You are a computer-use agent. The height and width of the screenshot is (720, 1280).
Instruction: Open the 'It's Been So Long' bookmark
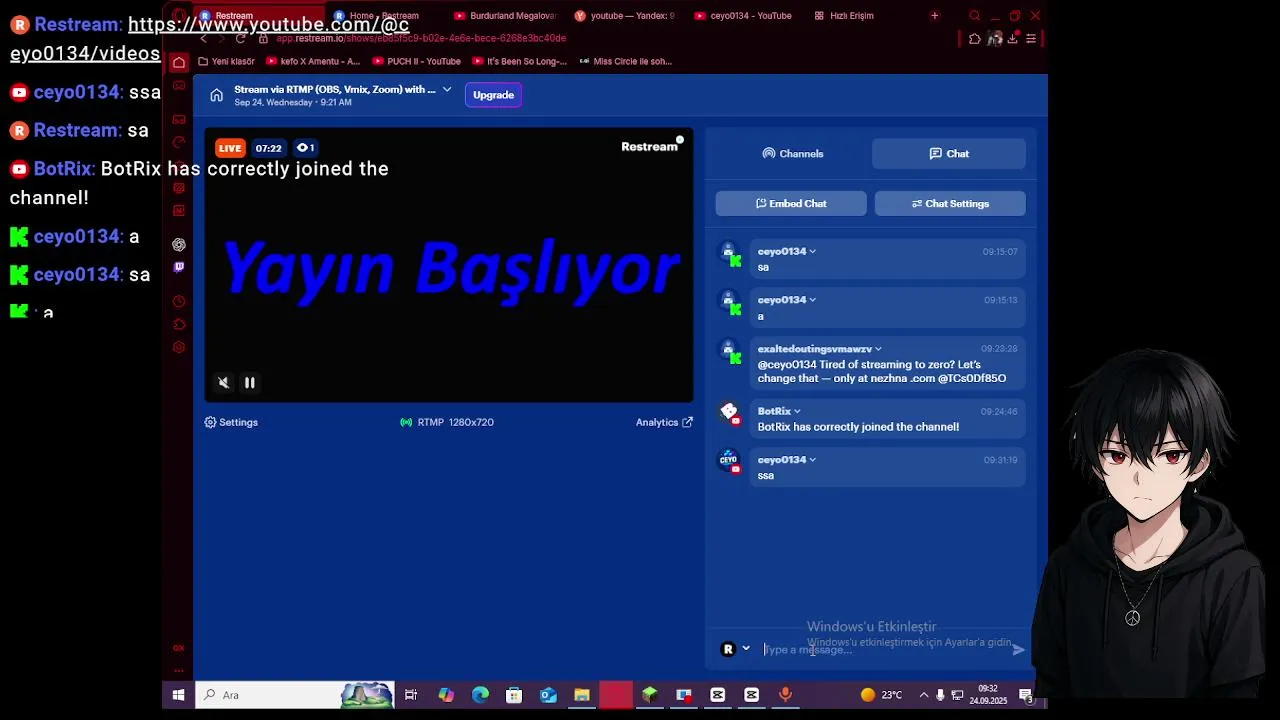(x=520, y=61)
